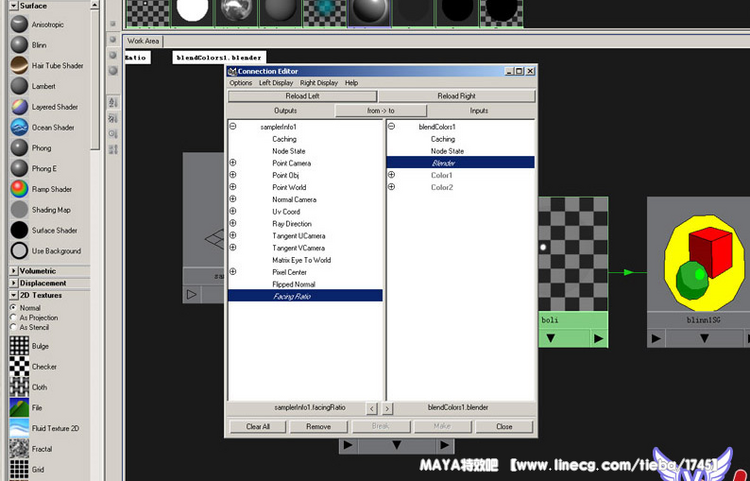Select the Ocean Shader icon
Image resolution: width=750 pixels, height=481 pixels.
(18, 127)
